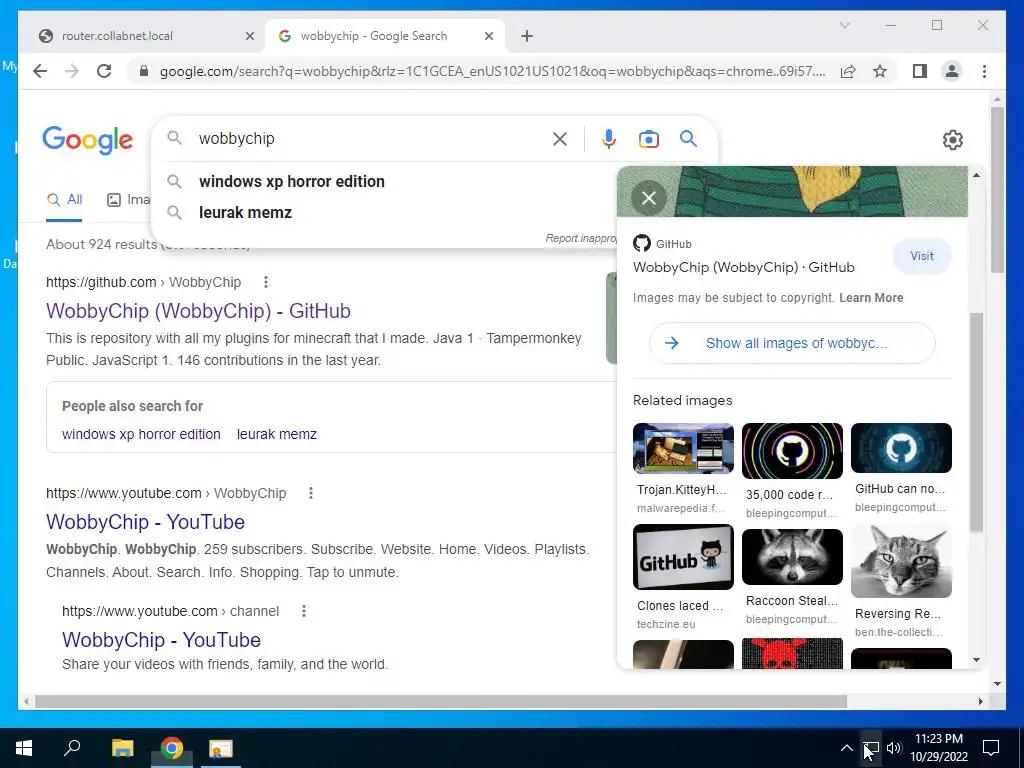Share this page using the share icon
This screenshot has width=1024, height=768.
pyautogui.click(x=848, y=71)
